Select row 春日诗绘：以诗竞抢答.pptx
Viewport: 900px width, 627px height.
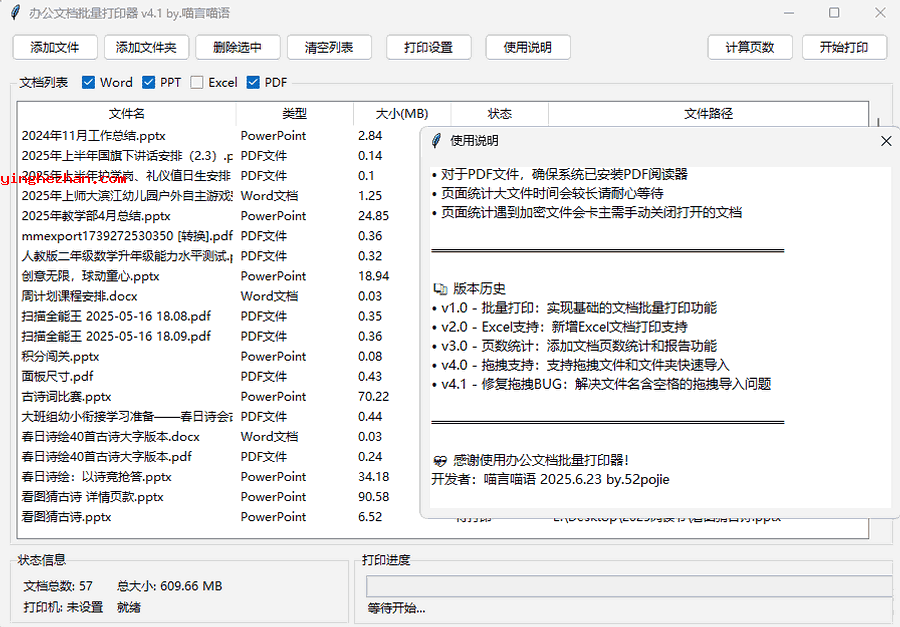point(219,477)
